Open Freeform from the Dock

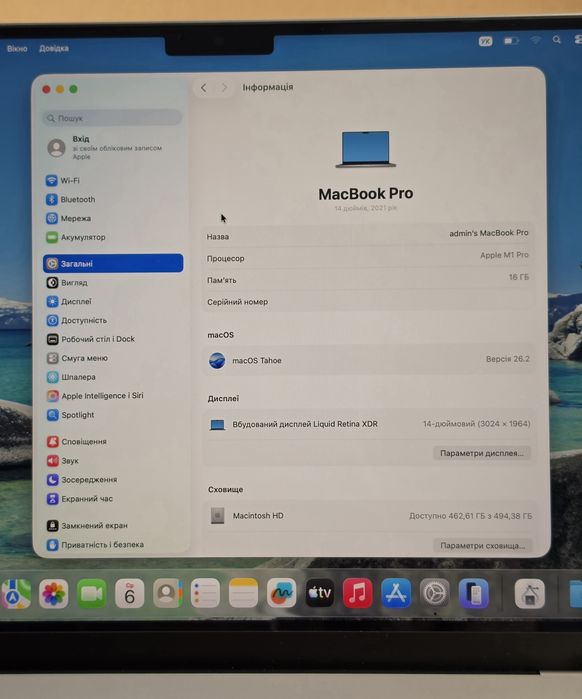pyautogui.click(x=281, y=593)
